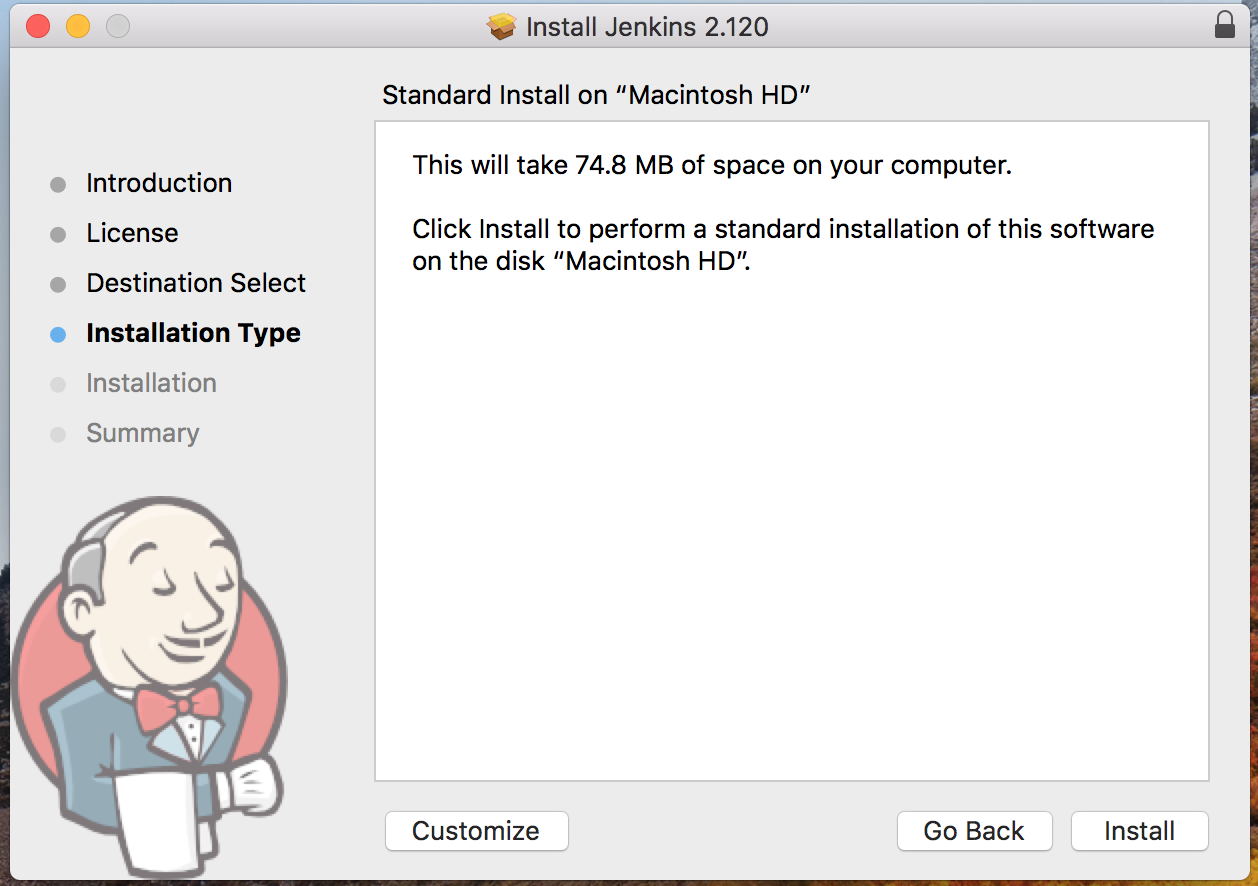
Task: Close the installer with the red button
Action: pyautogui.click(x=38, y=26)
